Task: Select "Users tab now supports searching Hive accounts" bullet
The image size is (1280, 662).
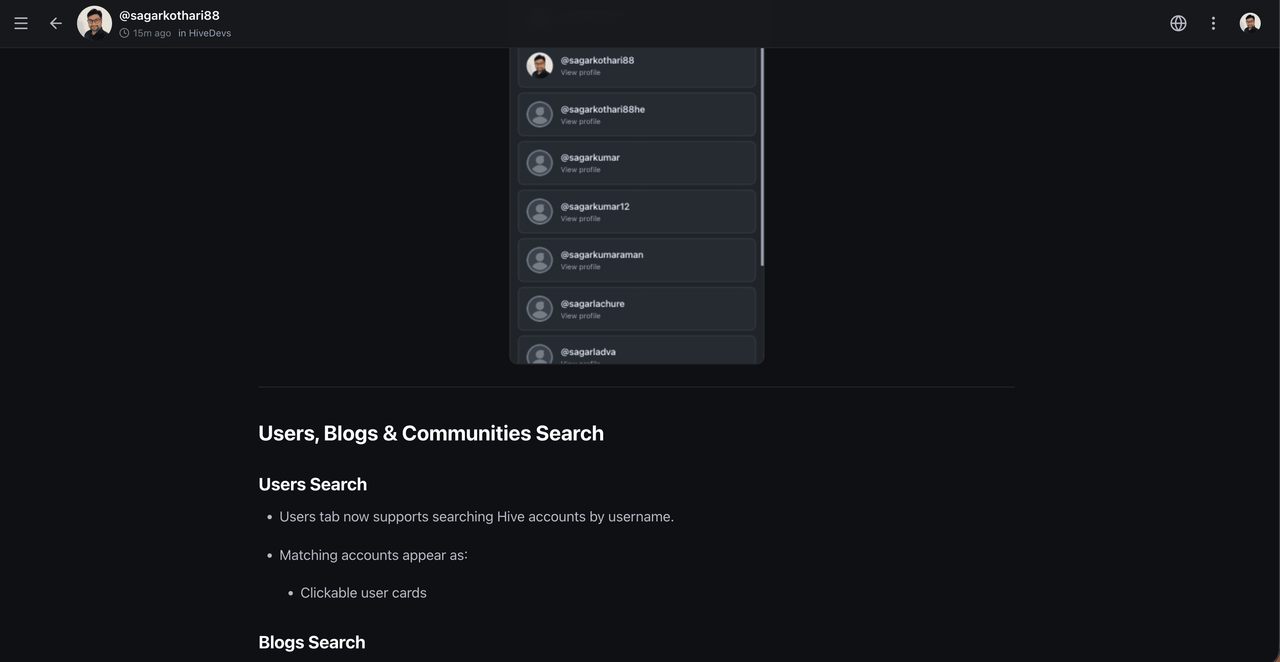Action: 477,517
